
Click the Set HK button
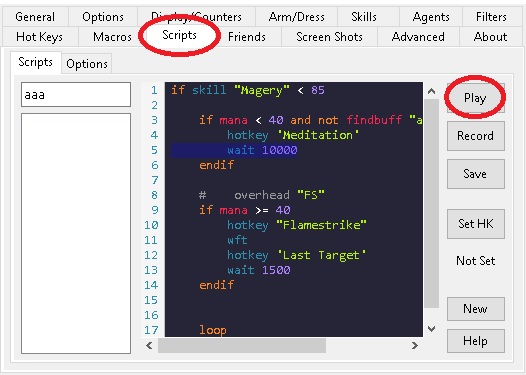[x=475, y=224]
